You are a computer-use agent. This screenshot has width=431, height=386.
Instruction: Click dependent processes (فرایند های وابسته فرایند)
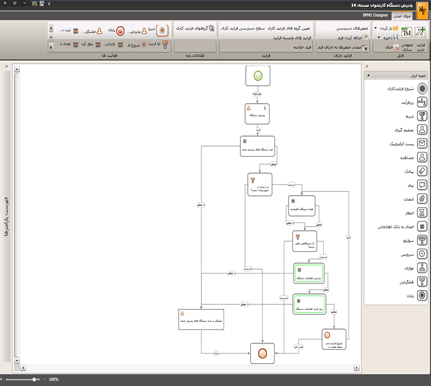[292, 38]
